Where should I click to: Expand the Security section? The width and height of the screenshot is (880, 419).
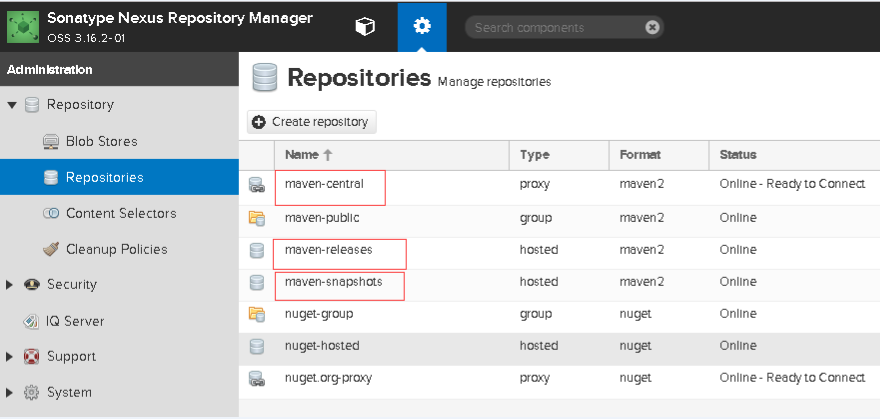pos(10,285)
